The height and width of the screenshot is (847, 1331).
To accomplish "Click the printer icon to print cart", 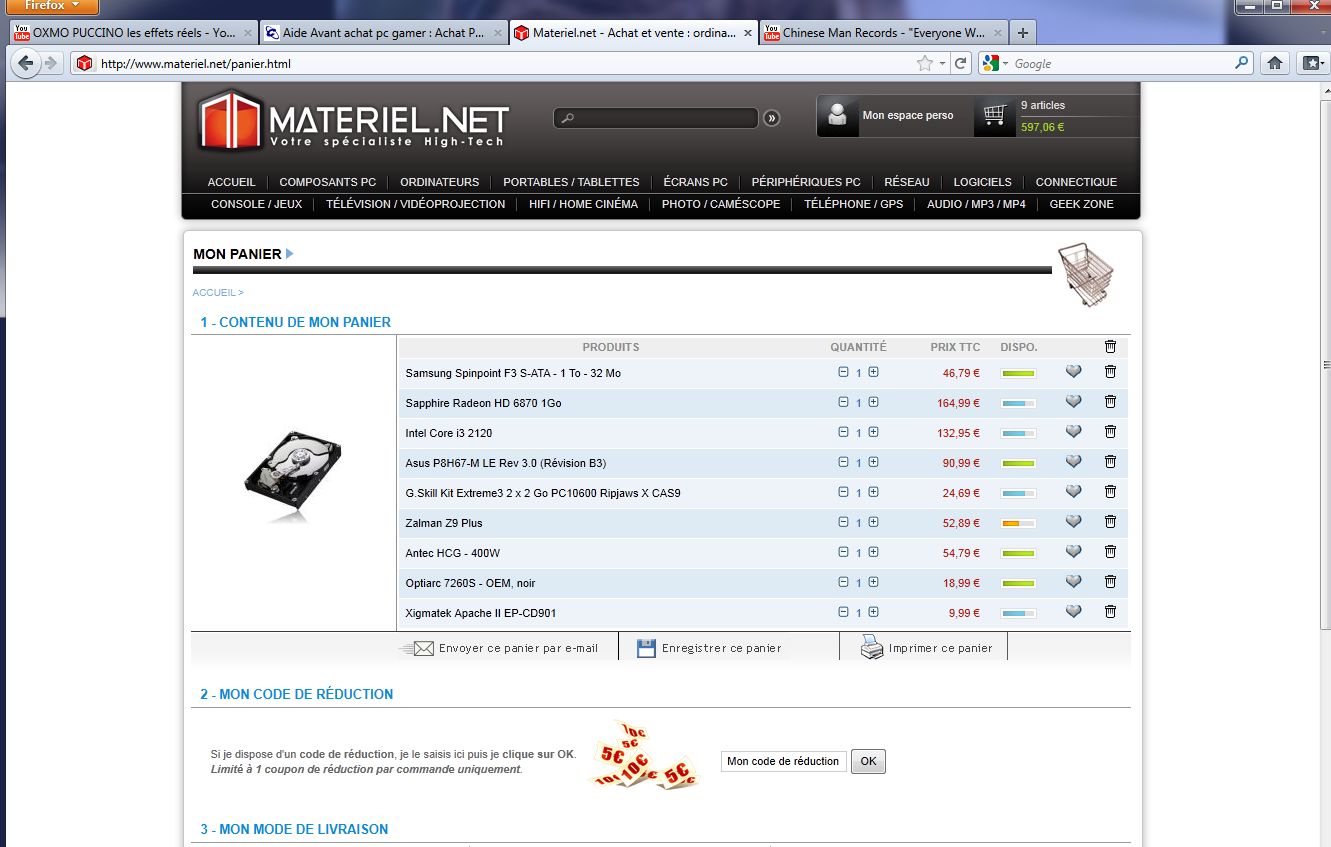I will click(x=872, y=648).
